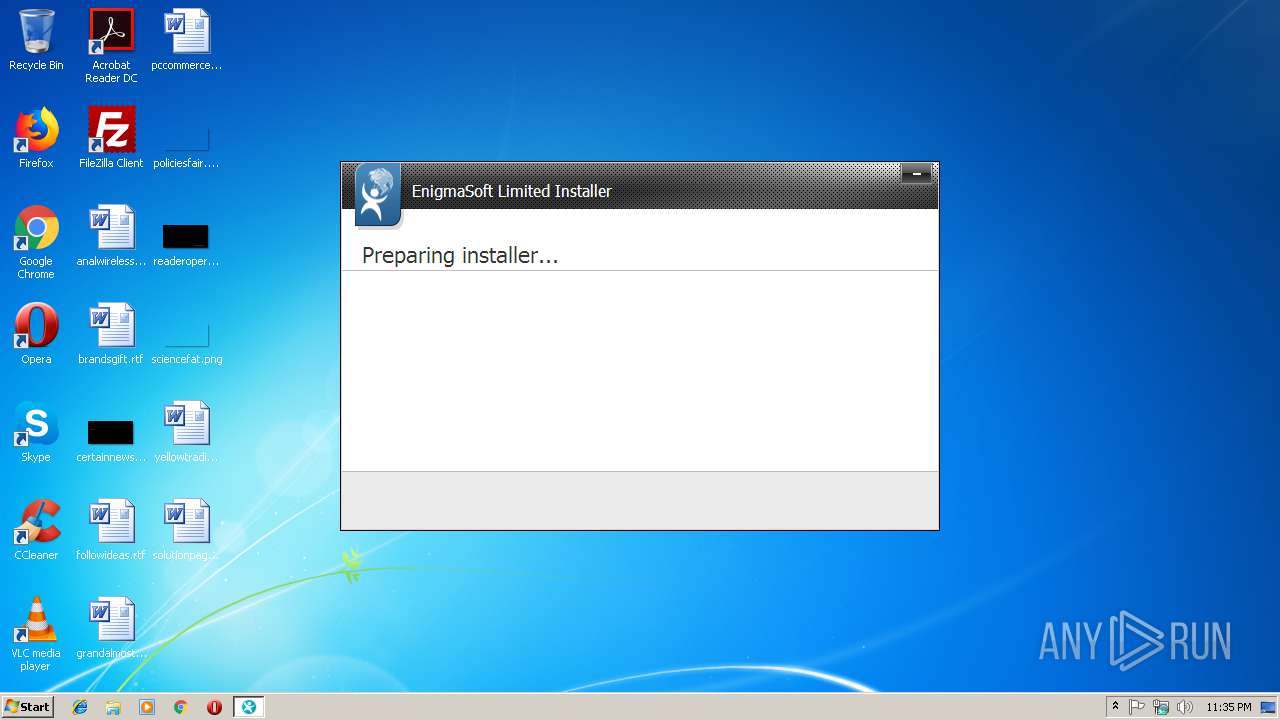Open Windows Explorer folder in taskbar
1280x720 pixels.
coord(113,707)
